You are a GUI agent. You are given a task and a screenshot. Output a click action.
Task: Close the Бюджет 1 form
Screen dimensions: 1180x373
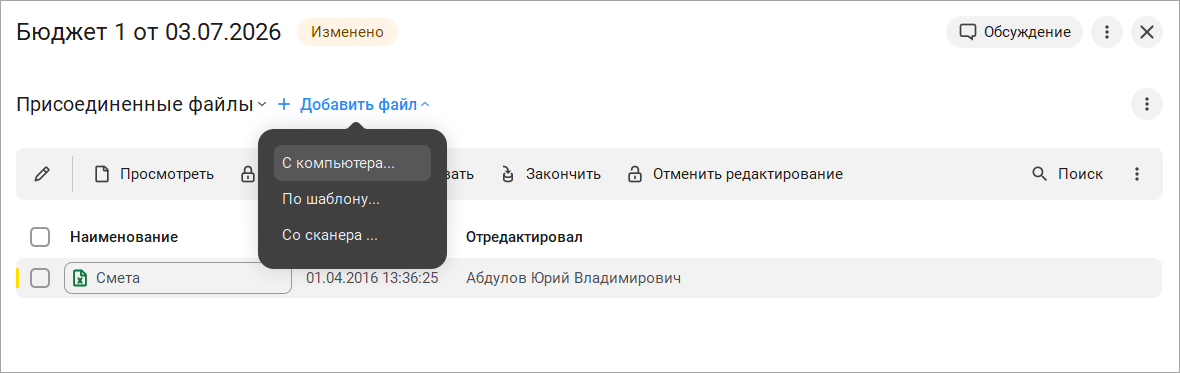[1147, 32]
